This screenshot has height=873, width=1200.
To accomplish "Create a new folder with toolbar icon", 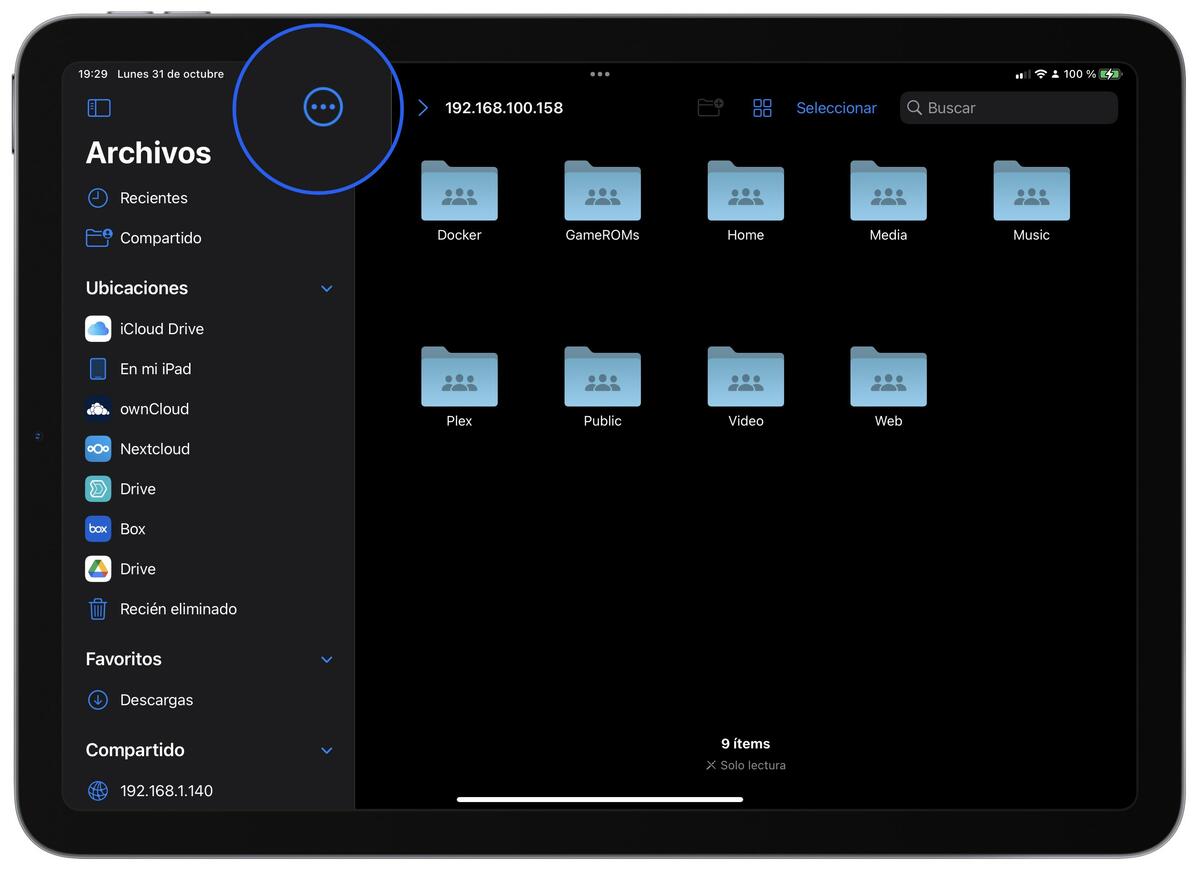I will pyautogui.click(x=710, y=108).
